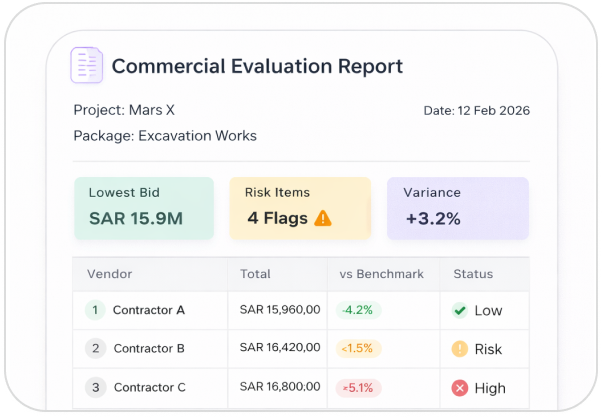Click the Status column header
This screenshot has width=602, height=418.
click(473, 273)
